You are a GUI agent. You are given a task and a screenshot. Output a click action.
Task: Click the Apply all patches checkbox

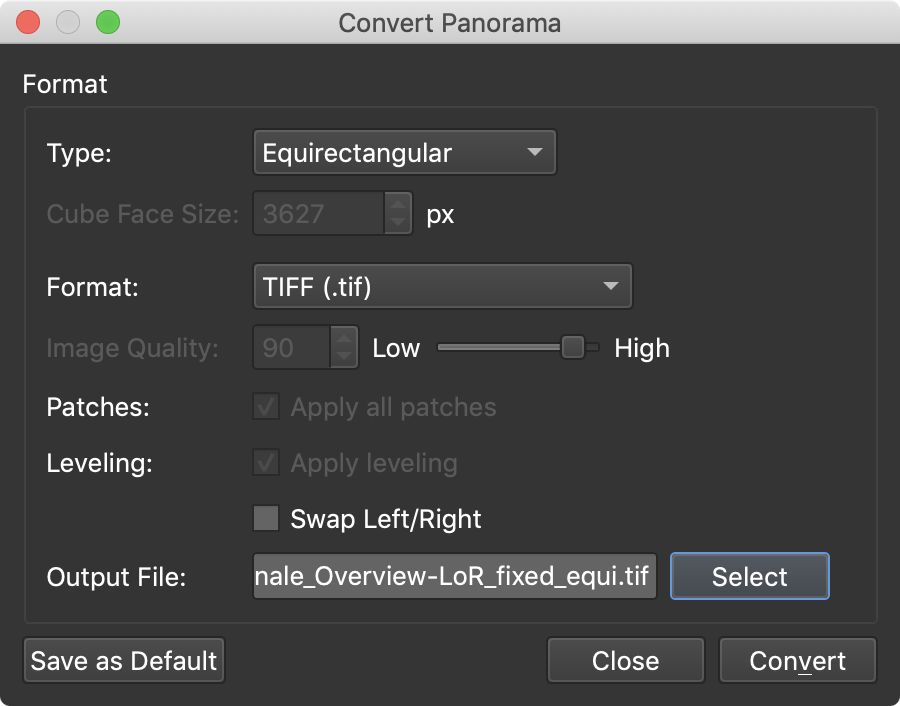pos(265,407)
